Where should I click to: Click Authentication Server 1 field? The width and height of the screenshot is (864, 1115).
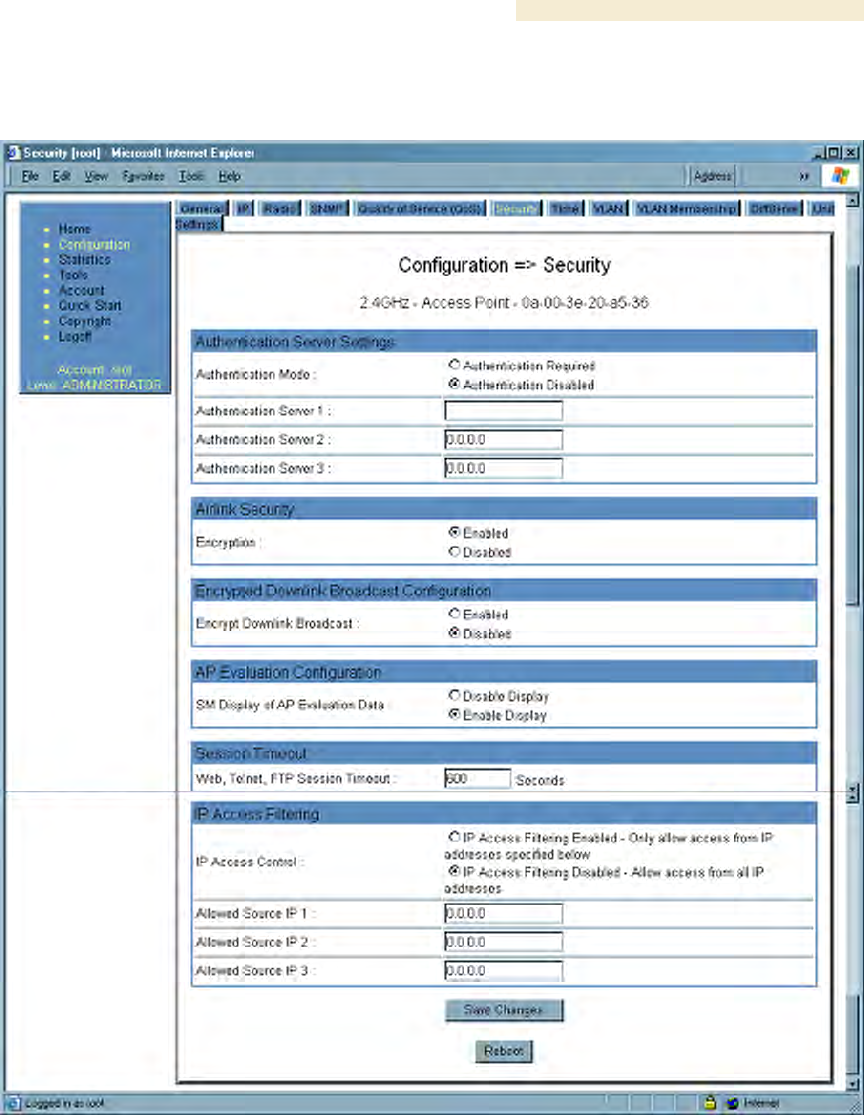(x=503, y=410)
